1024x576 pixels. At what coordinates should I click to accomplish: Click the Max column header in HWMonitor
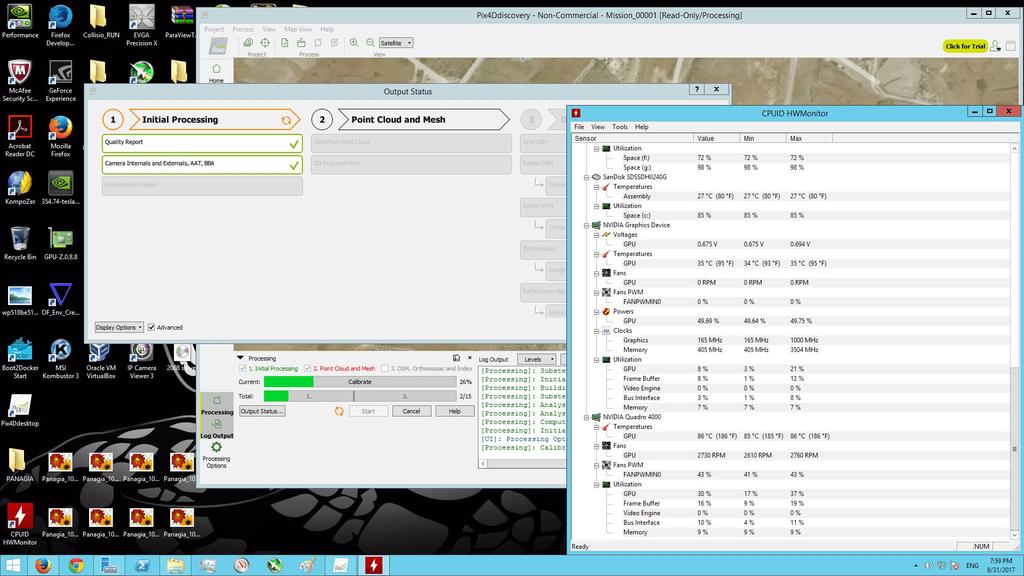809,138
